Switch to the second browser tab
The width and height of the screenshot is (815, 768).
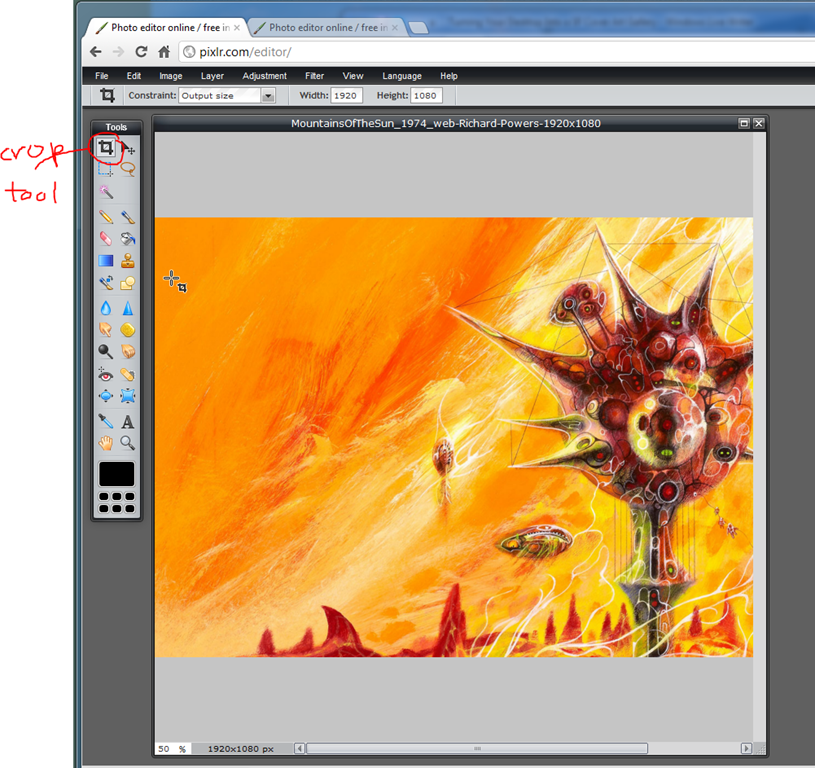point(322,28)
